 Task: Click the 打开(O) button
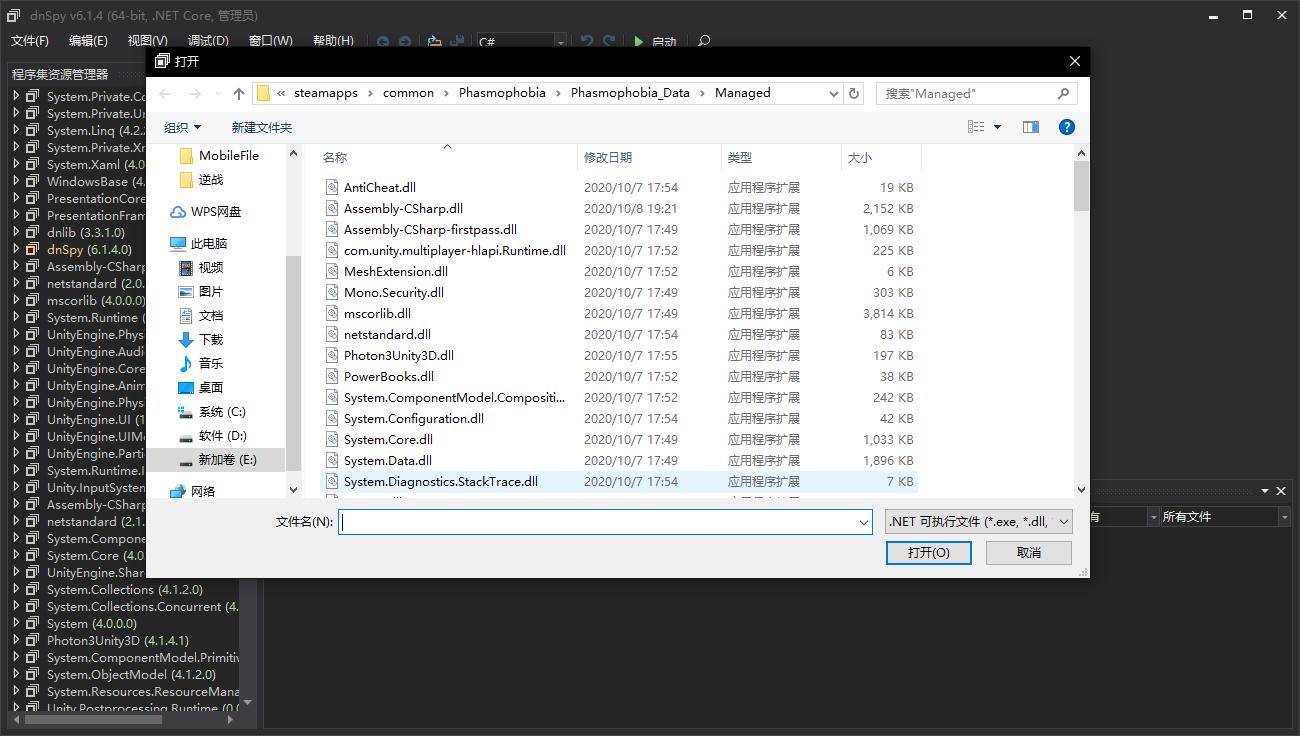pyautogui.click(x=928, y=552)
